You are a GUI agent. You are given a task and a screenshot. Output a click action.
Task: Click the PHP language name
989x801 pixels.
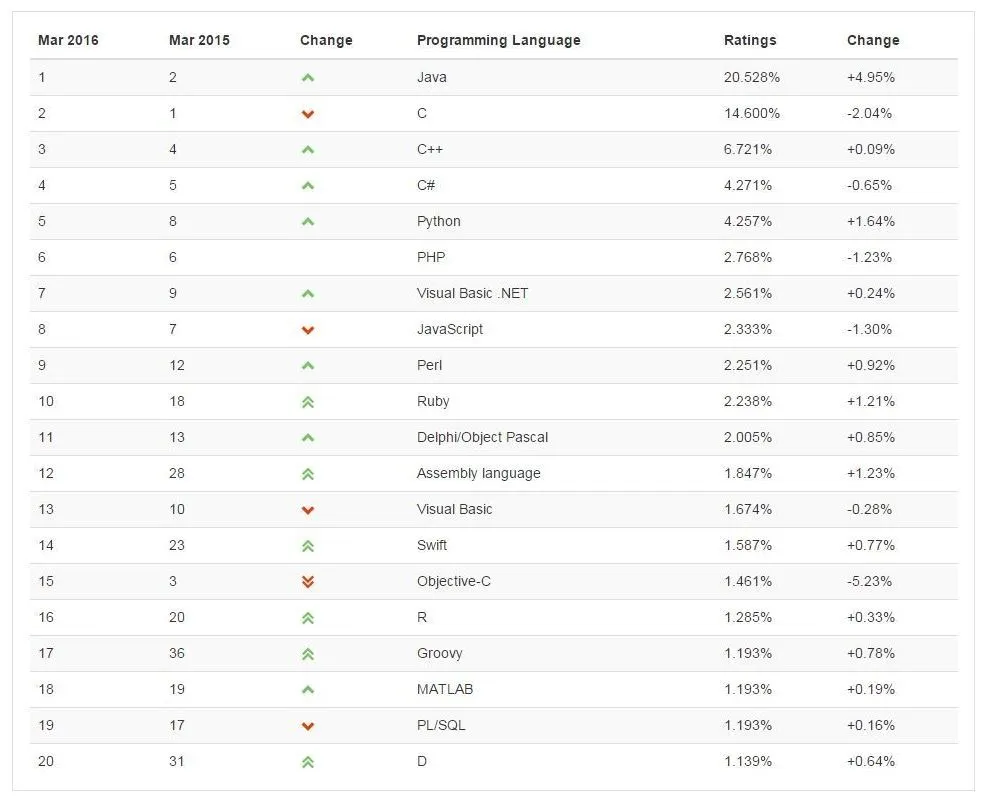(x=431, y=257)
